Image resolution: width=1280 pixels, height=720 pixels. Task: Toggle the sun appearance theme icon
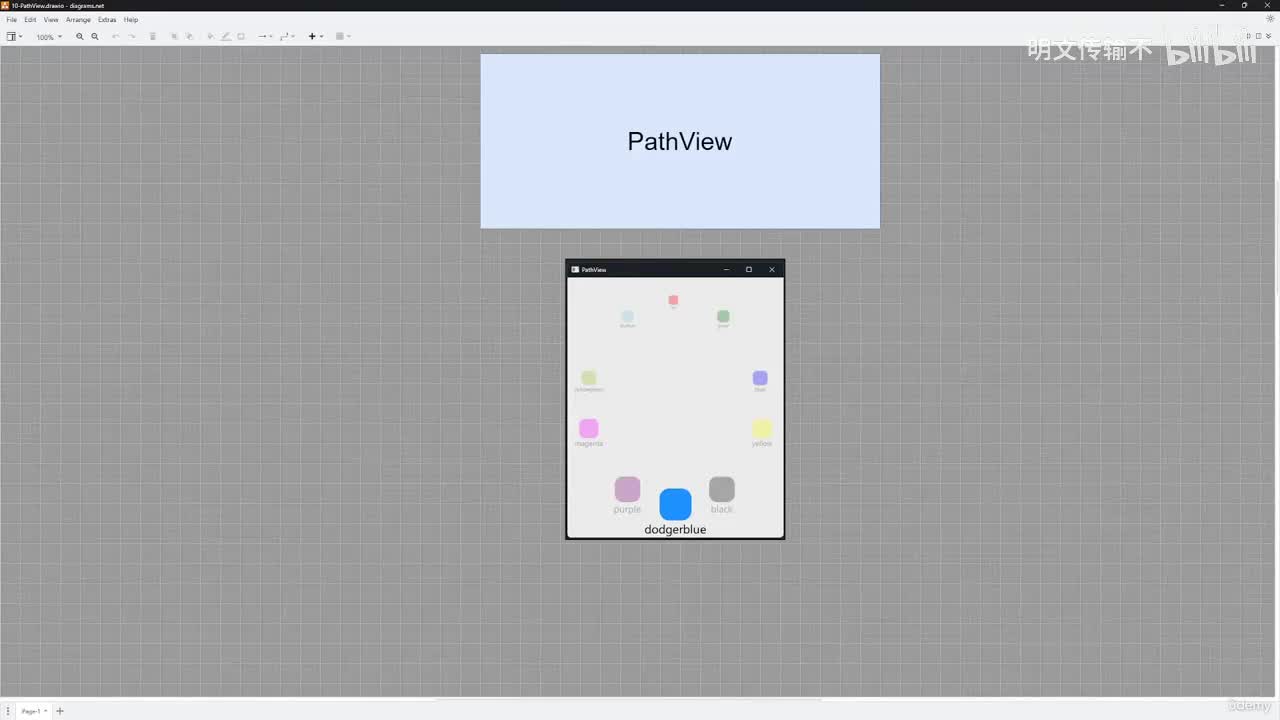point(1271,19)
